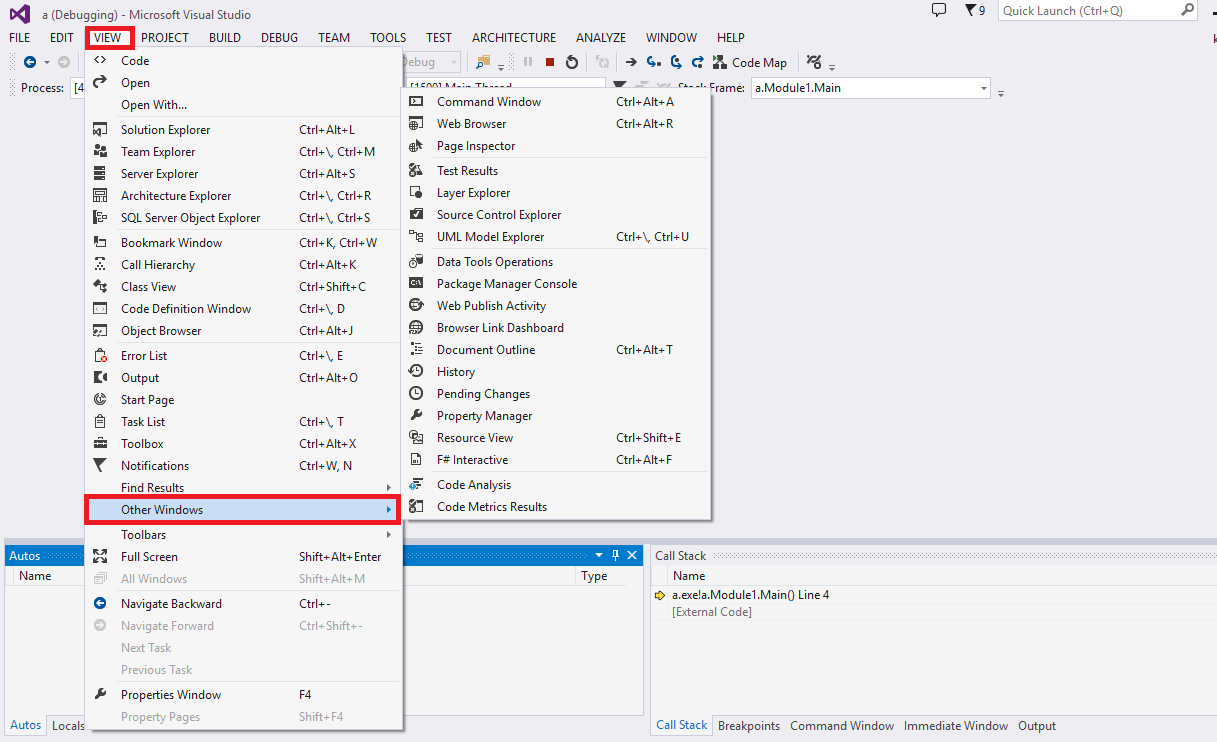
Task: Select Open With... in View menu
Action: pyautogui.click(x=243, y=105)
